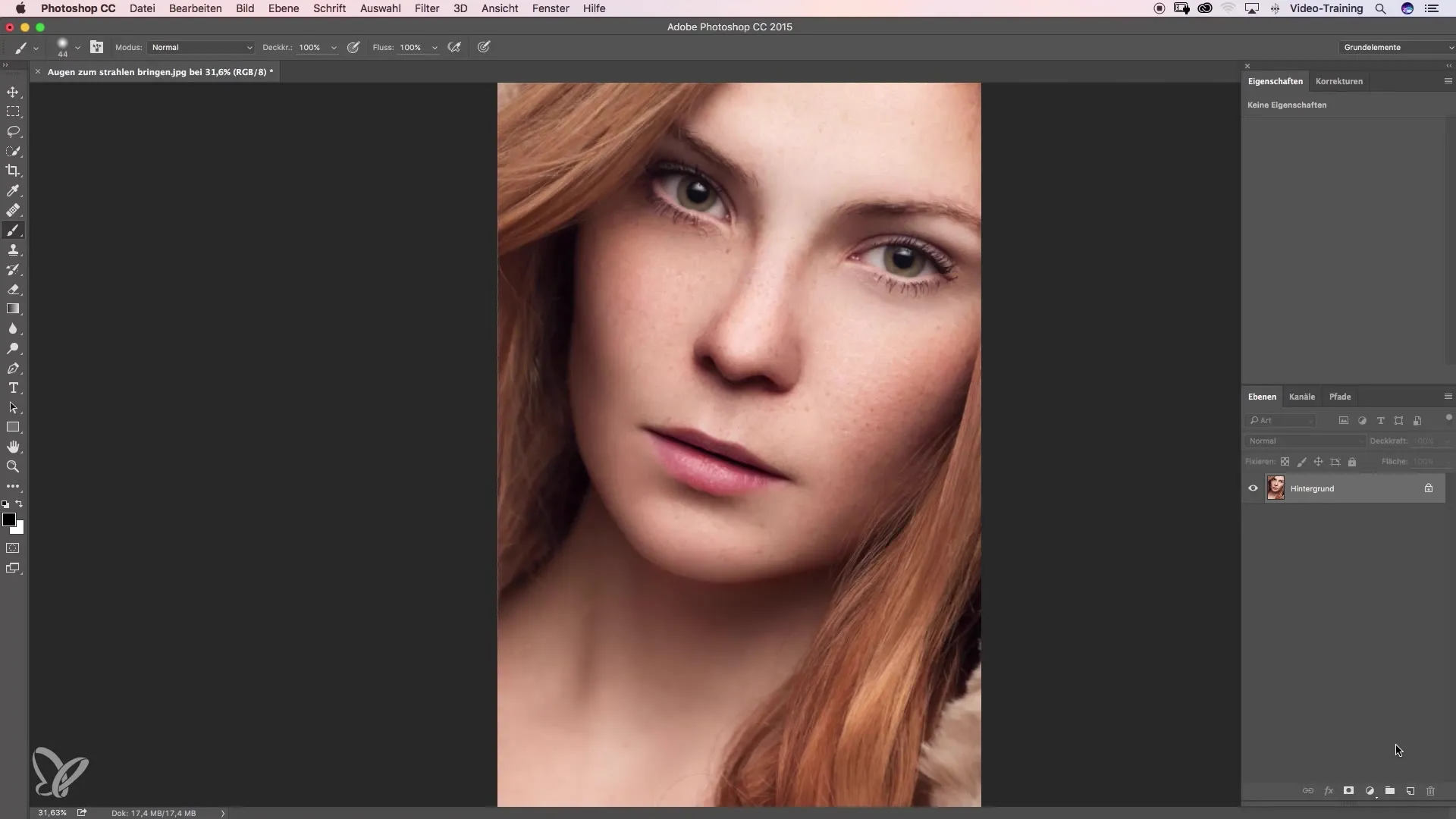Switch to the Pfade tab
The image size is (1456, 819).
pos(1340,397)
